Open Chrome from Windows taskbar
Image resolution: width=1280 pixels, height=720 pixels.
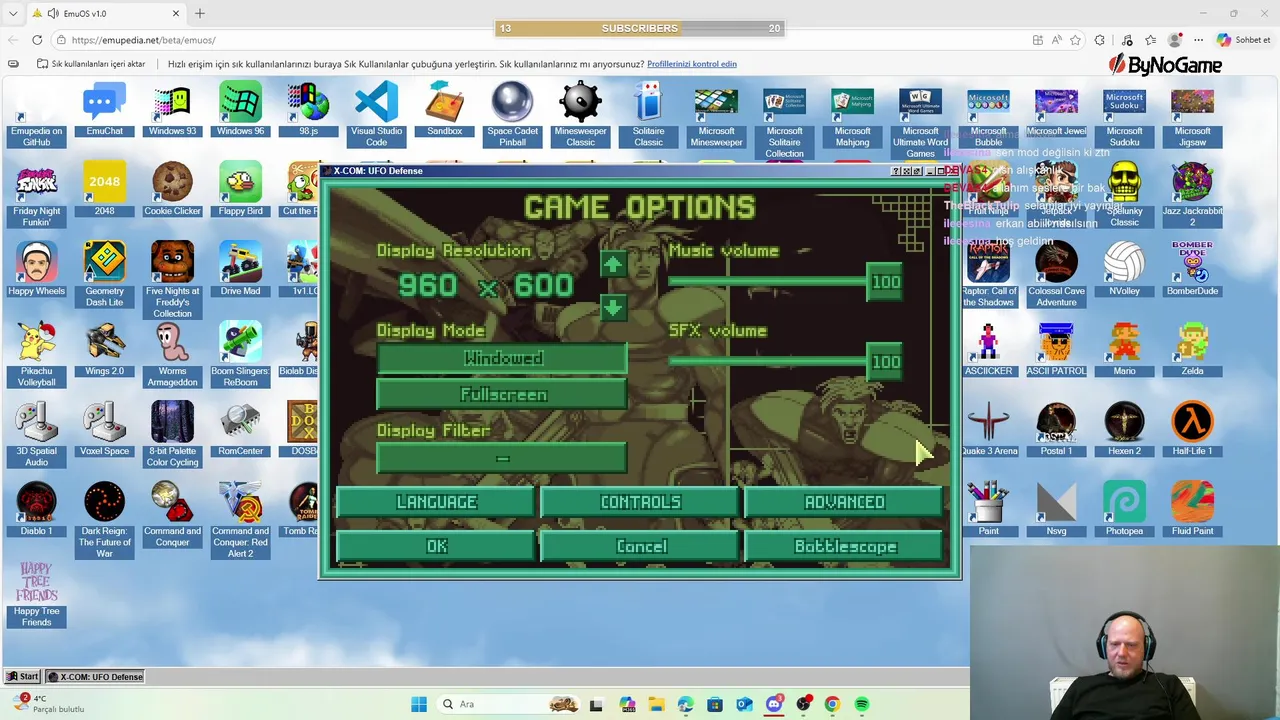(832, 704)
